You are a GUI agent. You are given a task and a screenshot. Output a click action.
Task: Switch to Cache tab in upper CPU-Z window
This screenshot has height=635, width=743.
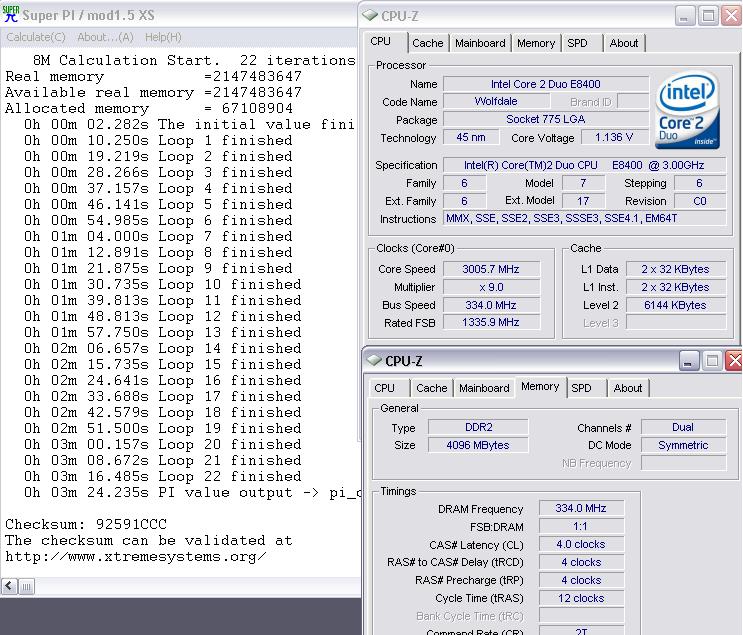pyautogui.click(x=427, y=43)
